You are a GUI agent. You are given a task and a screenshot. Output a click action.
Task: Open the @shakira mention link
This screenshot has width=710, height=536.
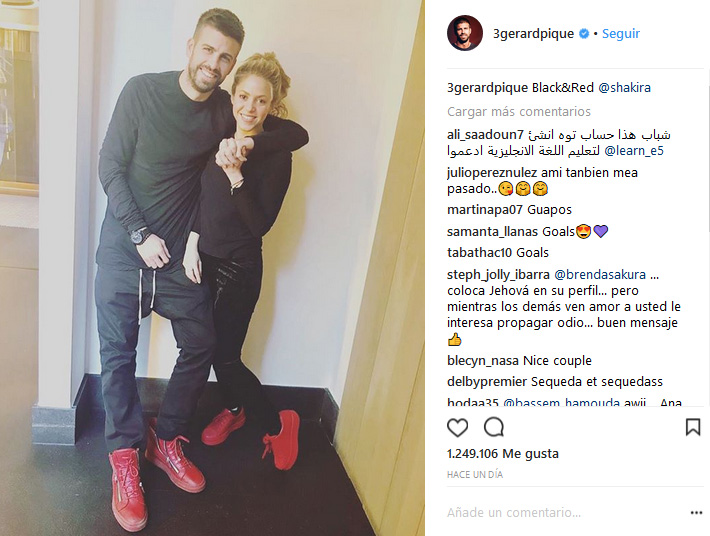point(624,87)
